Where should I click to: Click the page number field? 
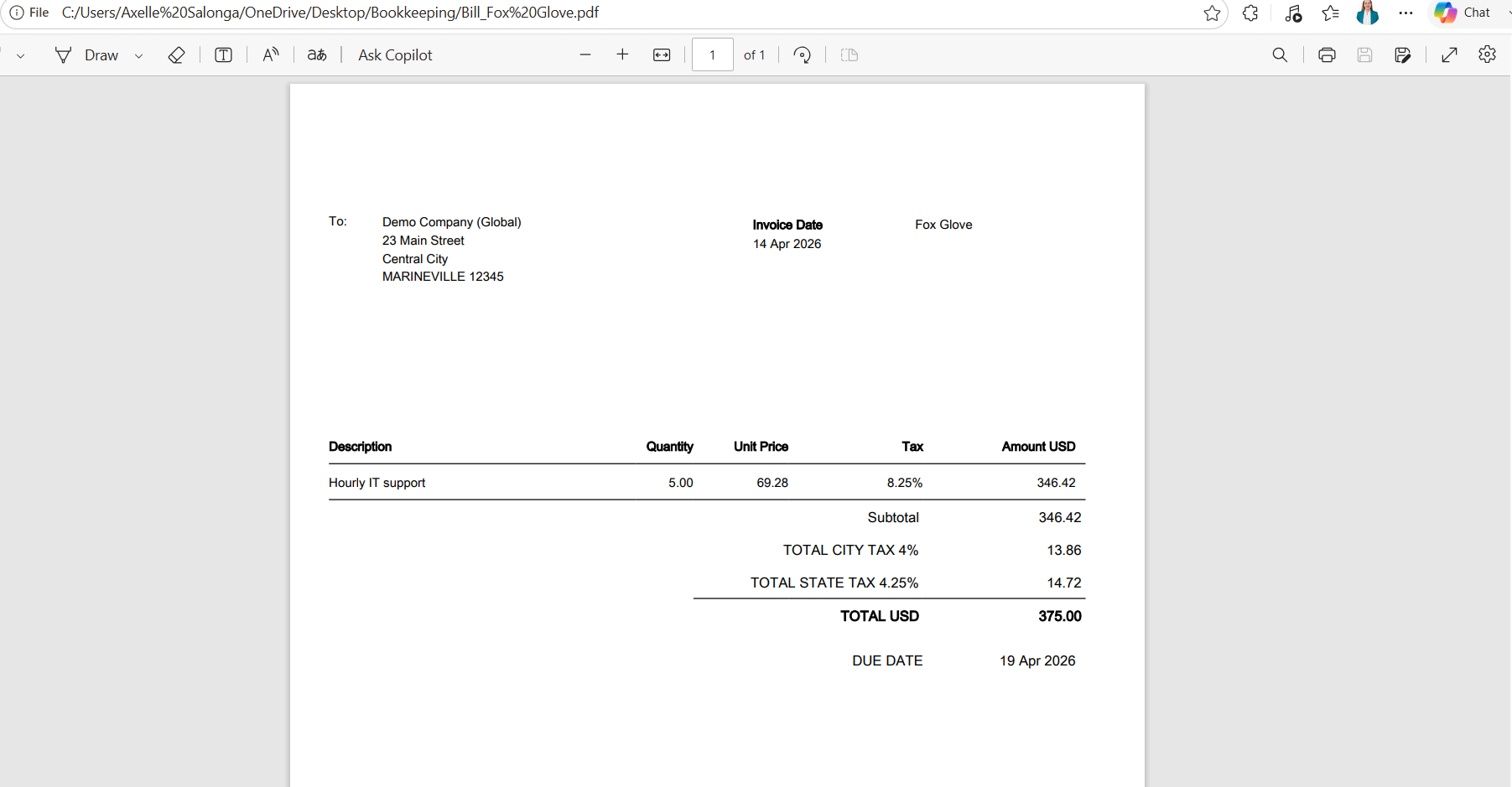click(x=713, y=55)
